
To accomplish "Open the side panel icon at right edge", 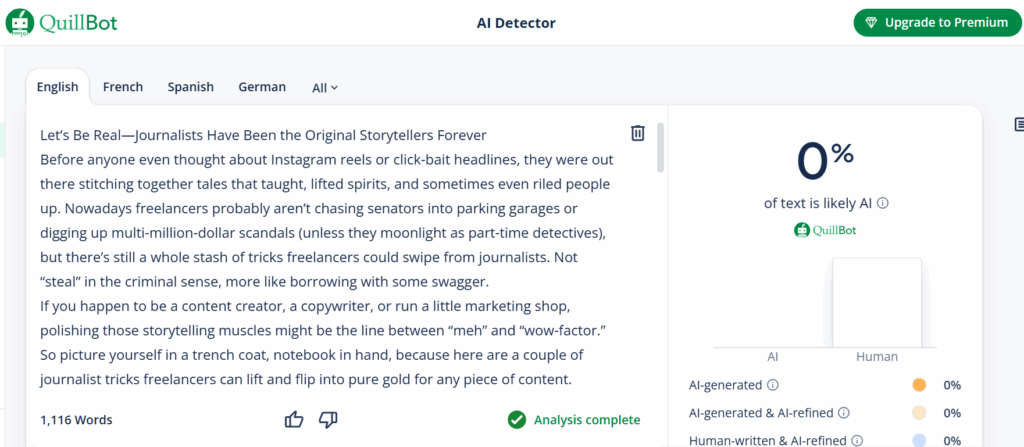I will coord(1019,124).
